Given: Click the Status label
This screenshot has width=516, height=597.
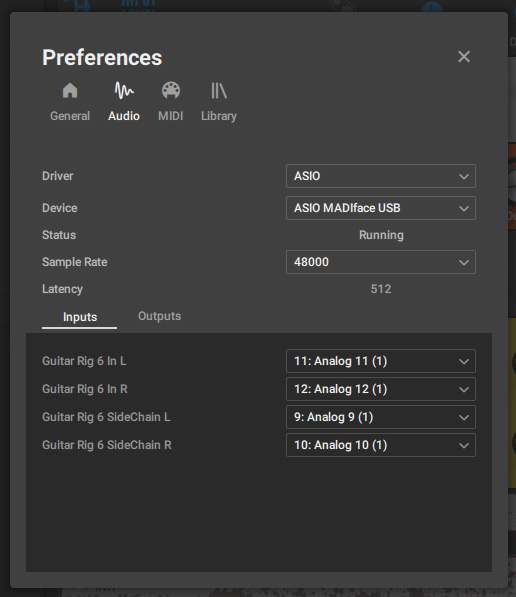Looking at the screenshot, I should pos(59,235).
